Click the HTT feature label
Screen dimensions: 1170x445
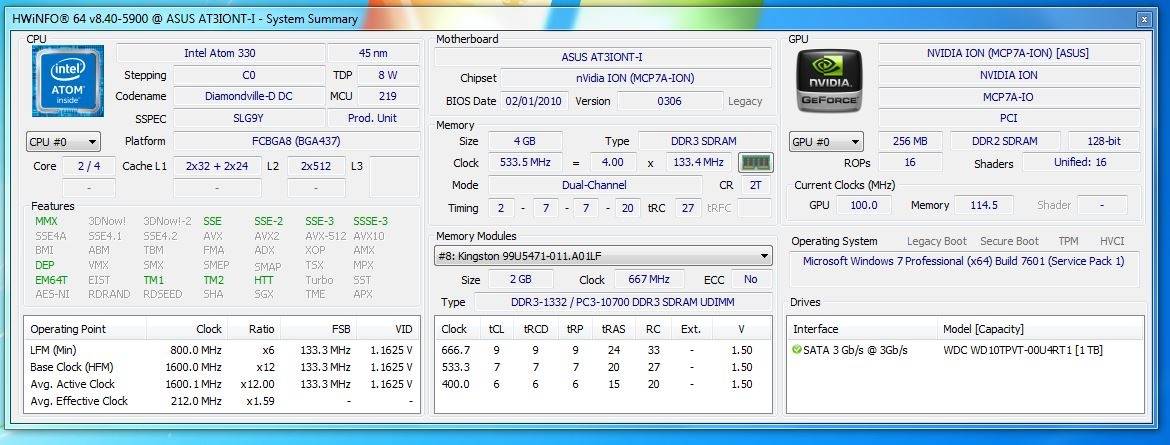pyautogui.click(x=264, y=279)
